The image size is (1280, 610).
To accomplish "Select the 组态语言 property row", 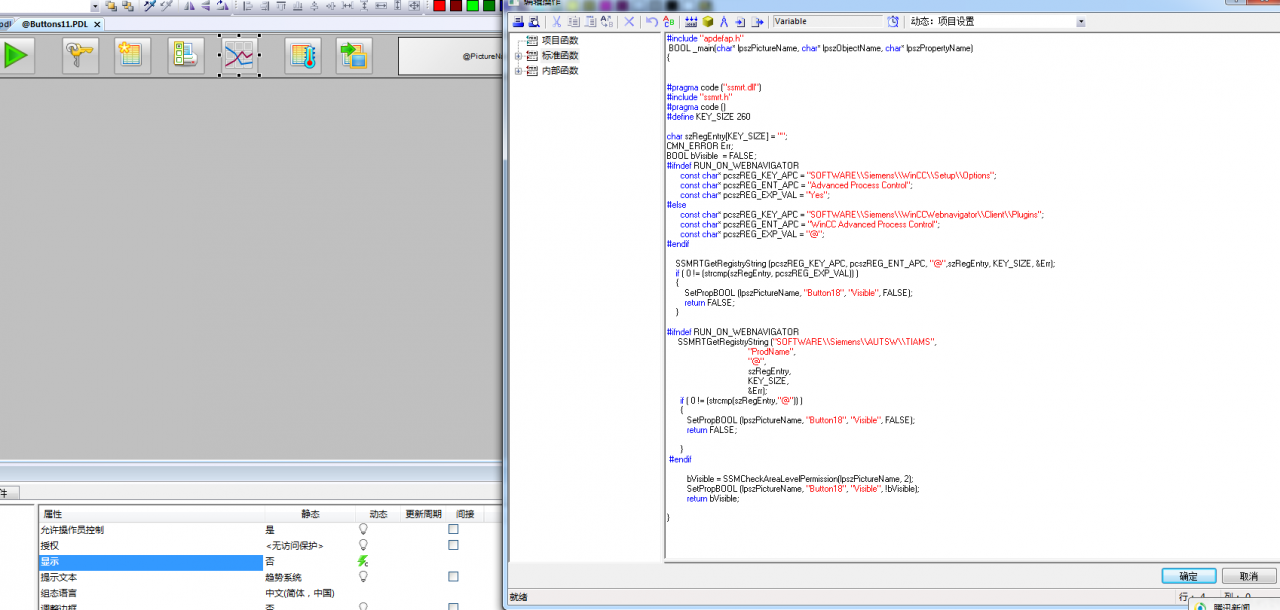I will (150, 593).
